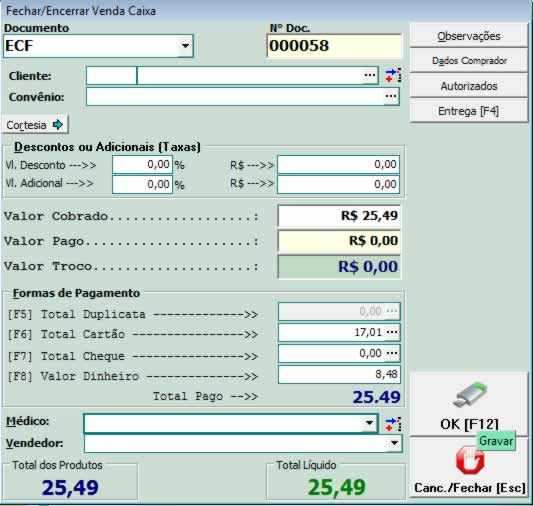Click the OK [F12] label
Image resolution: width=533 pixels, height=506 pixels.
pos(469,424)
